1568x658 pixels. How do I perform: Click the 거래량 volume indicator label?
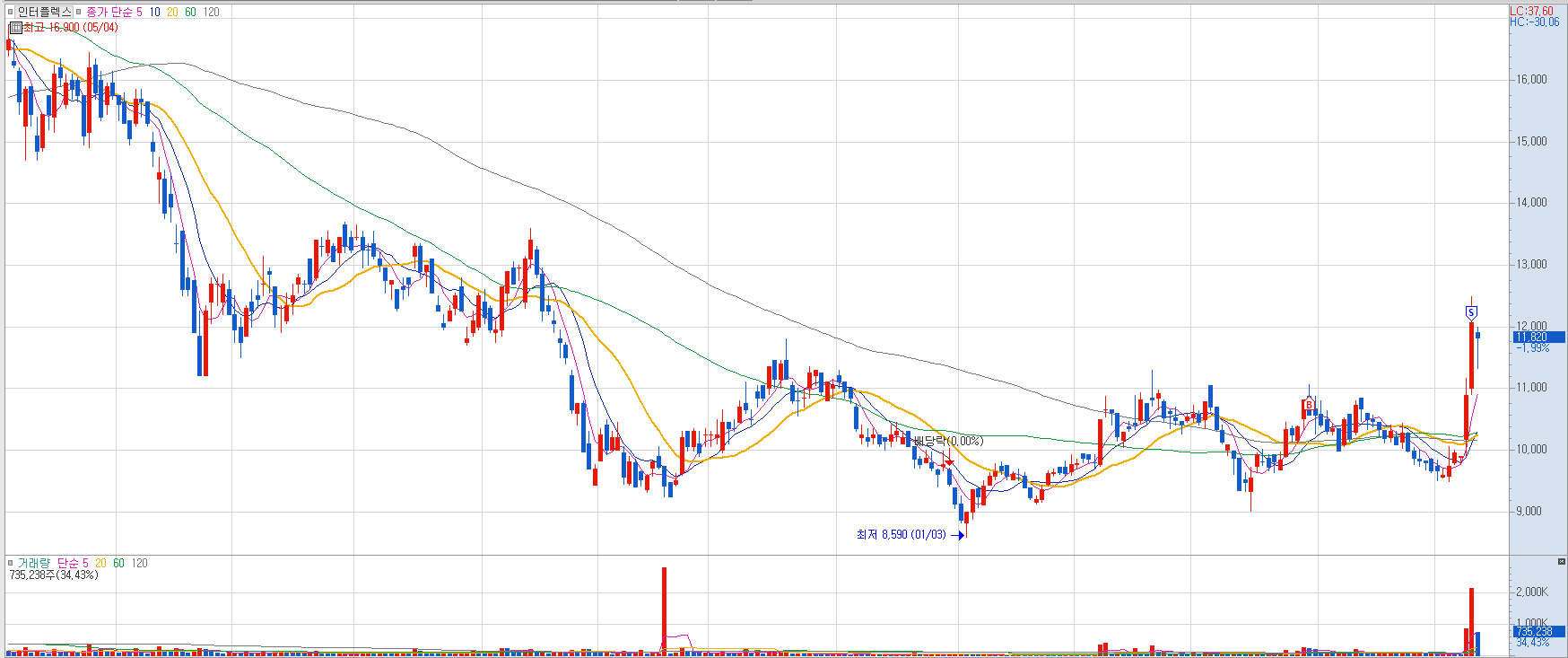pyautogui.click(x=32, y=563)
